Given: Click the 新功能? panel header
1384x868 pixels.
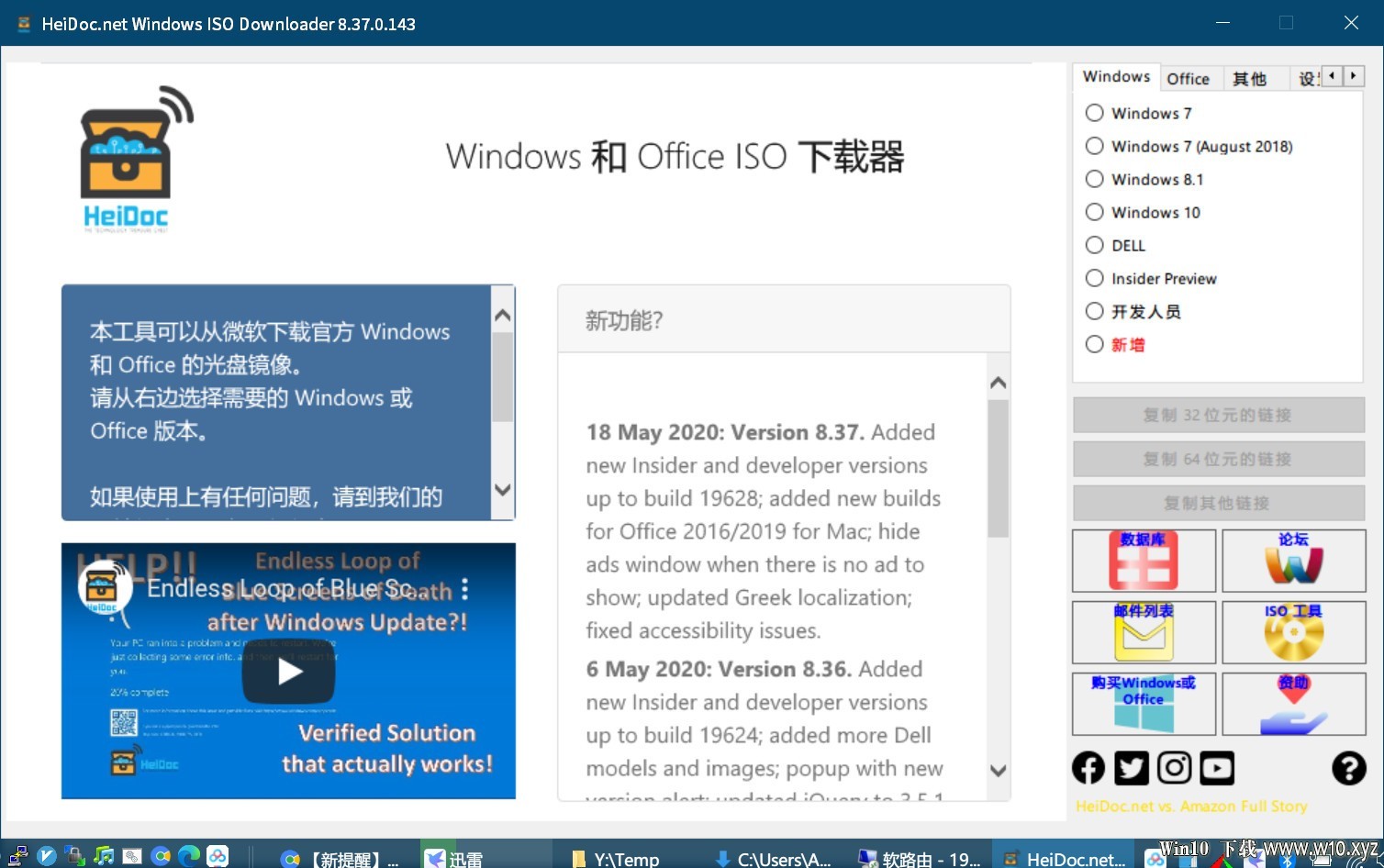Looking at the screenshot, I should point(784,319).
